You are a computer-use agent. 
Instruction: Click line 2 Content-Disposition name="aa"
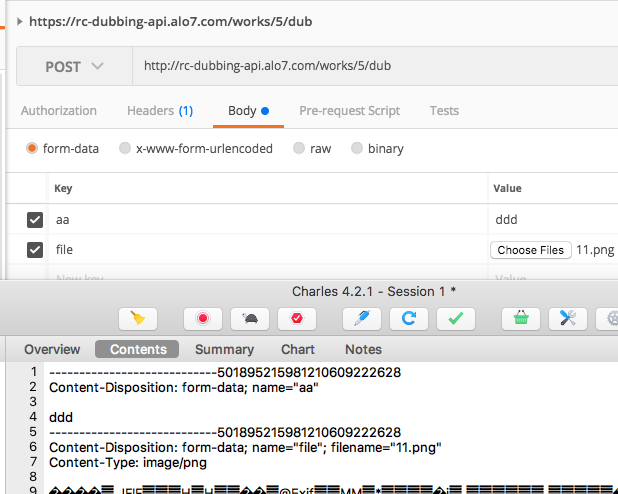(184, 388)
